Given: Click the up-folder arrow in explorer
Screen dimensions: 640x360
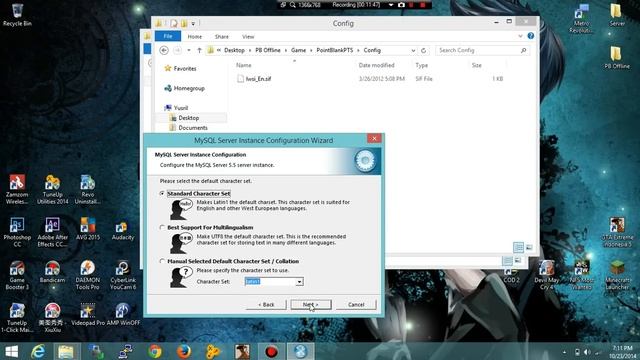Looking at the screenshot, I should (199, 50).
